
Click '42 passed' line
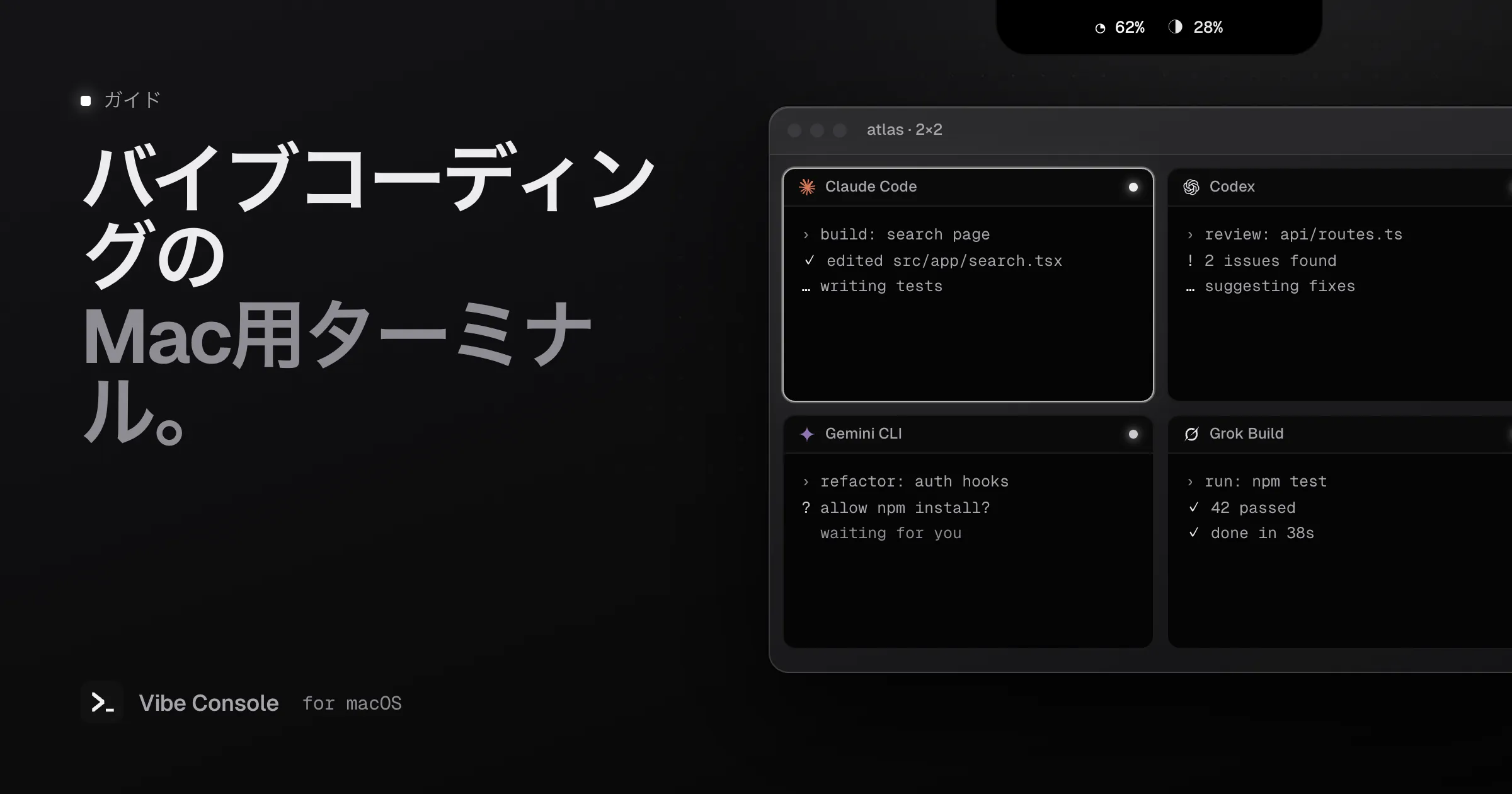point(1253,508)
